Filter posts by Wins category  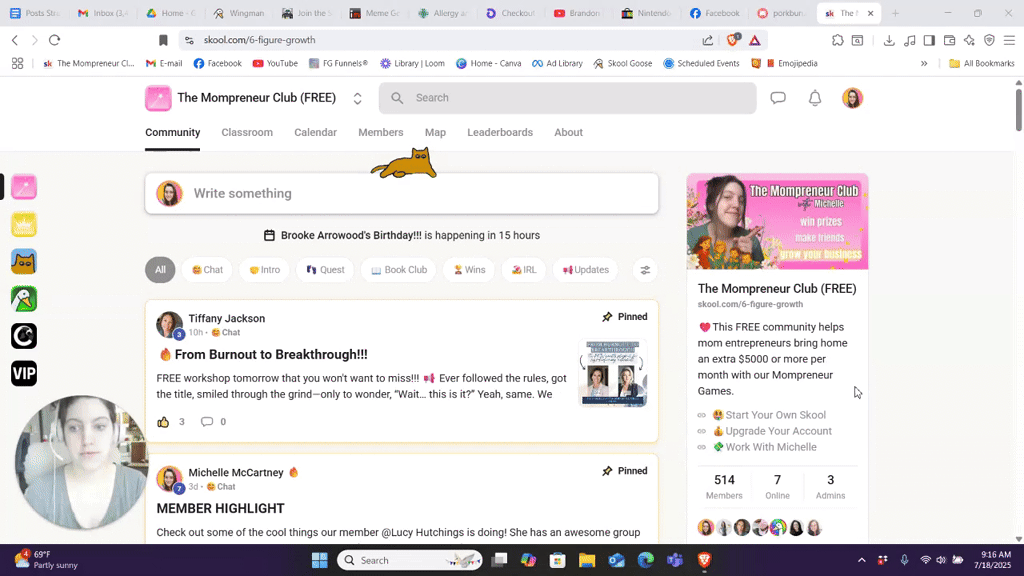[x=469, y=270]
